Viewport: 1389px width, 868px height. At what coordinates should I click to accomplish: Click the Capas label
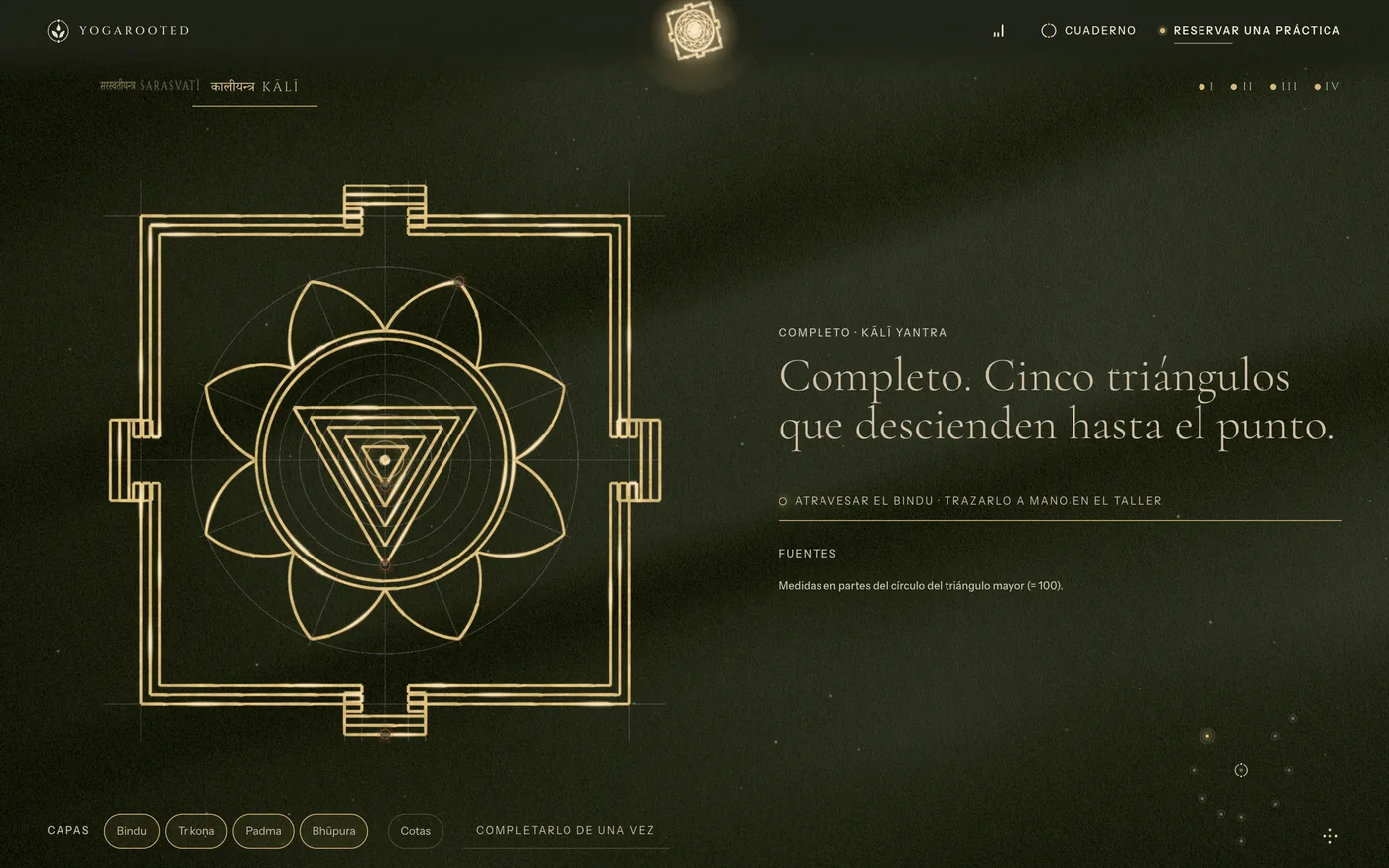(x=68, y=831)
